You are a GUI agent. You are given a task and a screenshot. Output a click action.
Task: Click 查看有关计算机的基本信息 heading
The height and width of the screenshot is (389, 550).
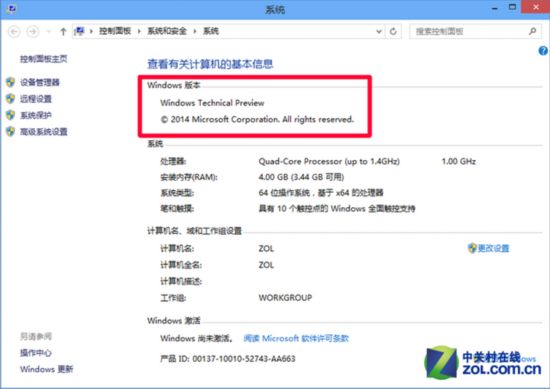(x=210, y=64)
